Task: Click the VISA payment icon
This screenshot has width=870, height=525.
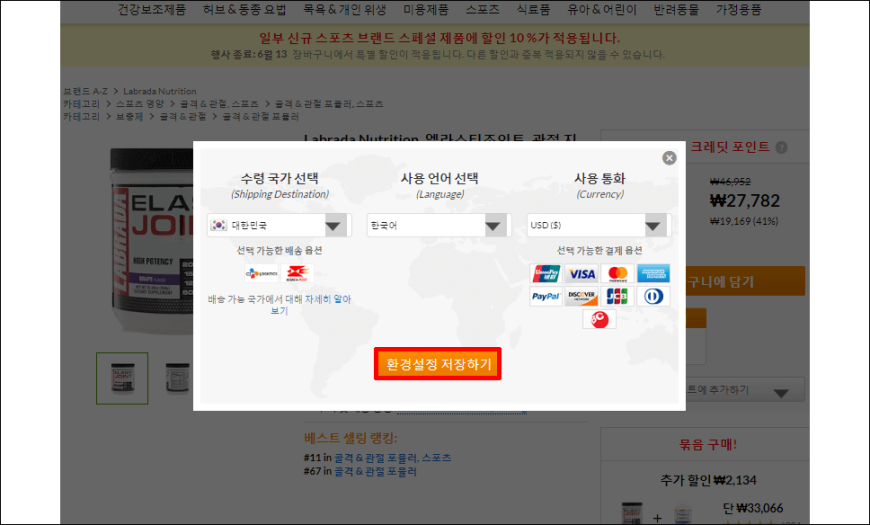Action: click(x=581, y=274)
